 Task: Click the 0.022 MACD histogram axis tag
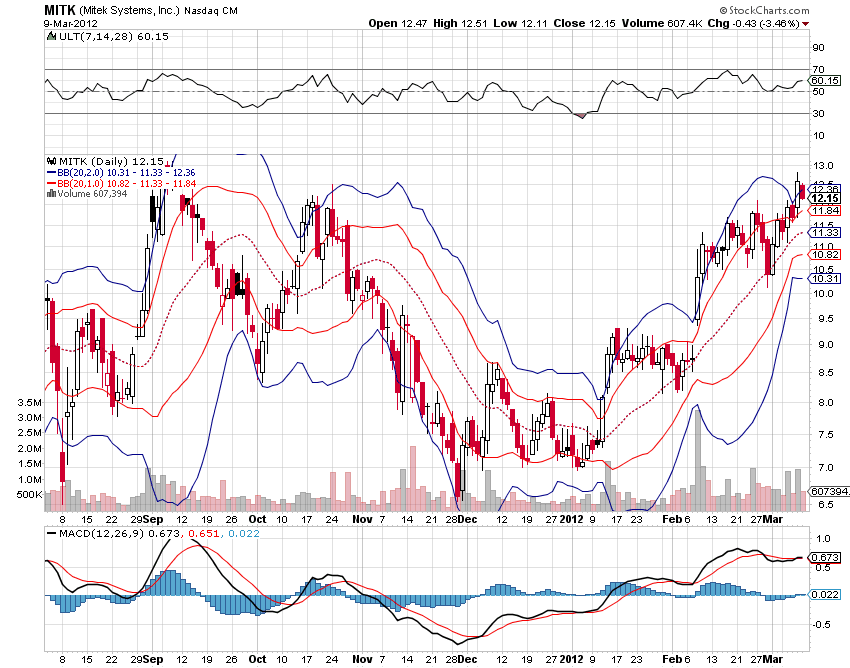(x=825, y=595)
